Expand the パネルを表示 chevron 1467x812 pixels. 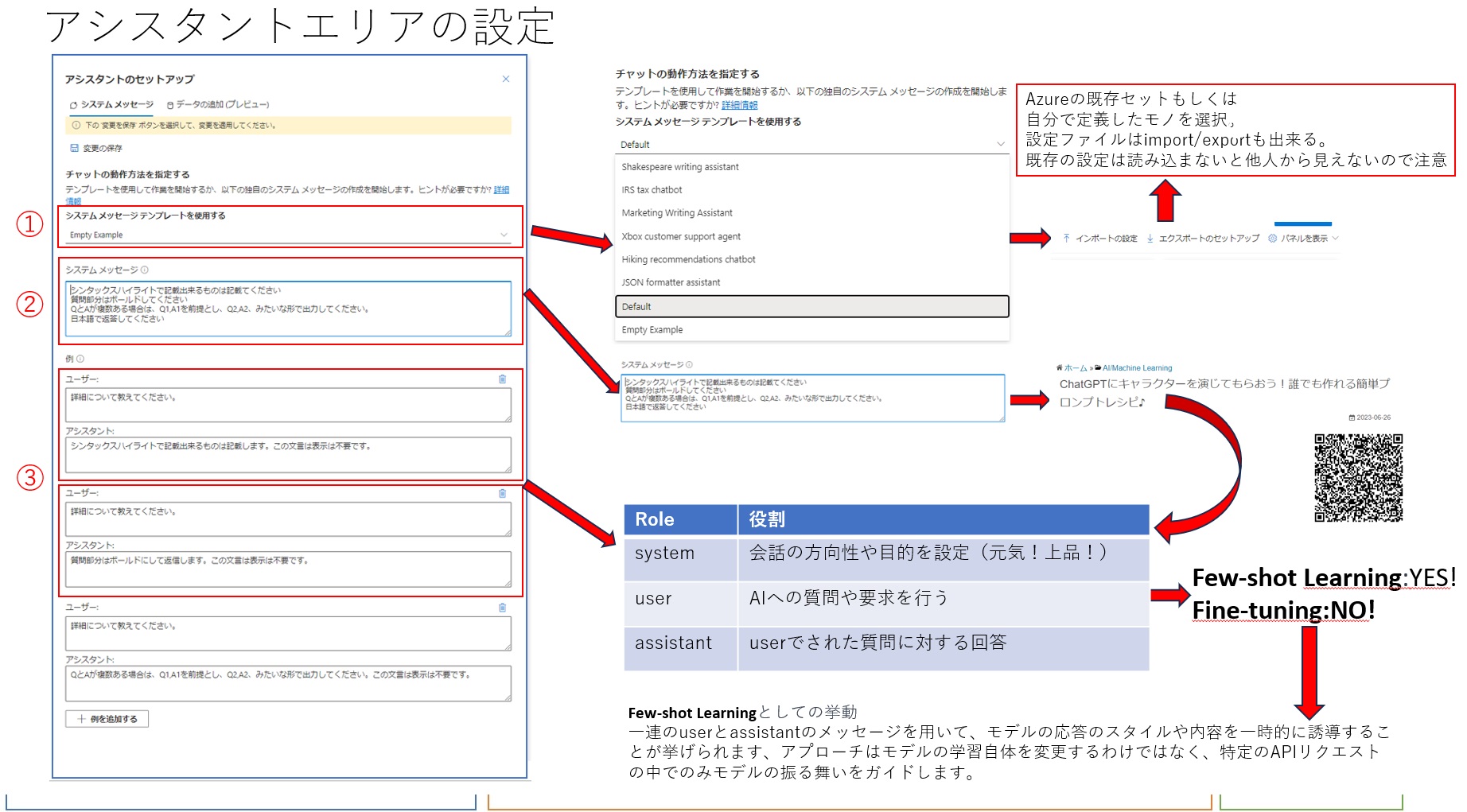(1337, 238)
